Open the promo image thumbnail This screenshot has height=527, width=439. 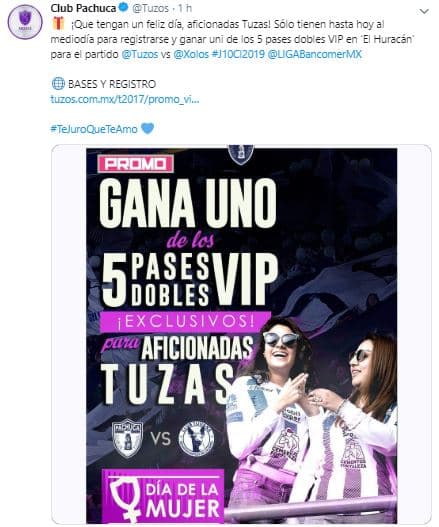[241, 334]
